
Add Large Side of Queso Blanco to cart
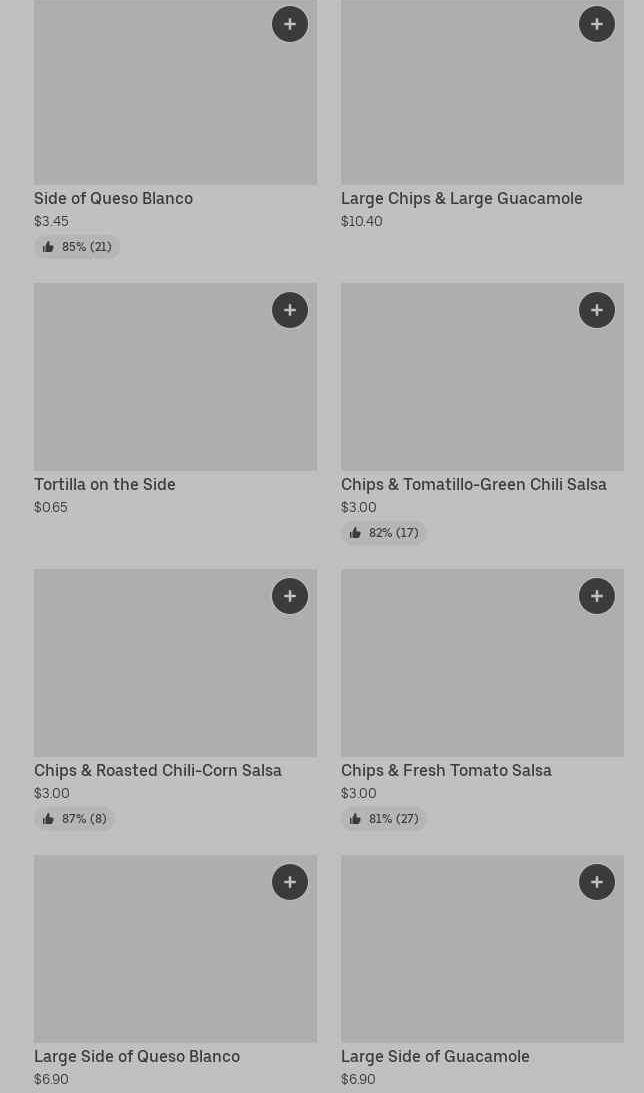click(290, 882)
